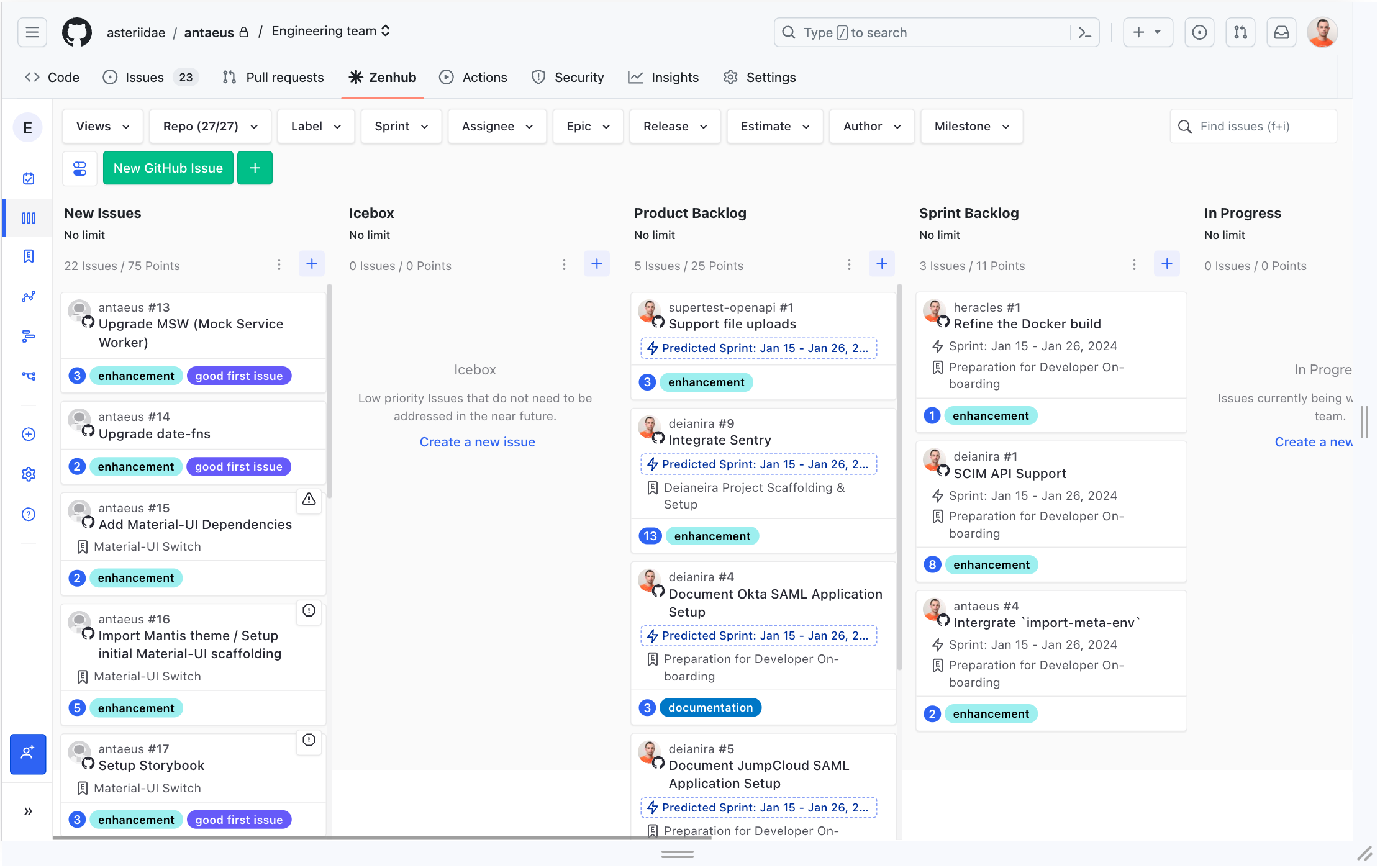Open the Sprint filter dropdown
1380x868 pixels.
point(401,127)
